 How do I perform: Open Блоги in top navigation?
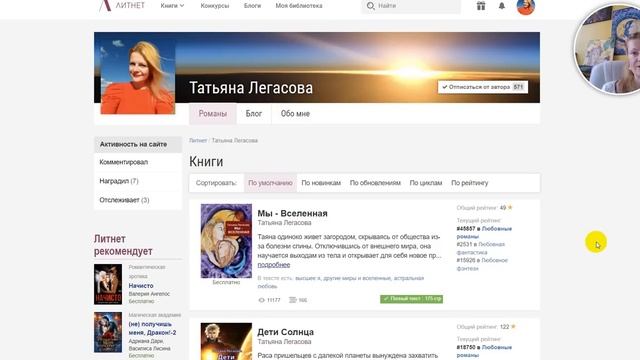[252, 6]
